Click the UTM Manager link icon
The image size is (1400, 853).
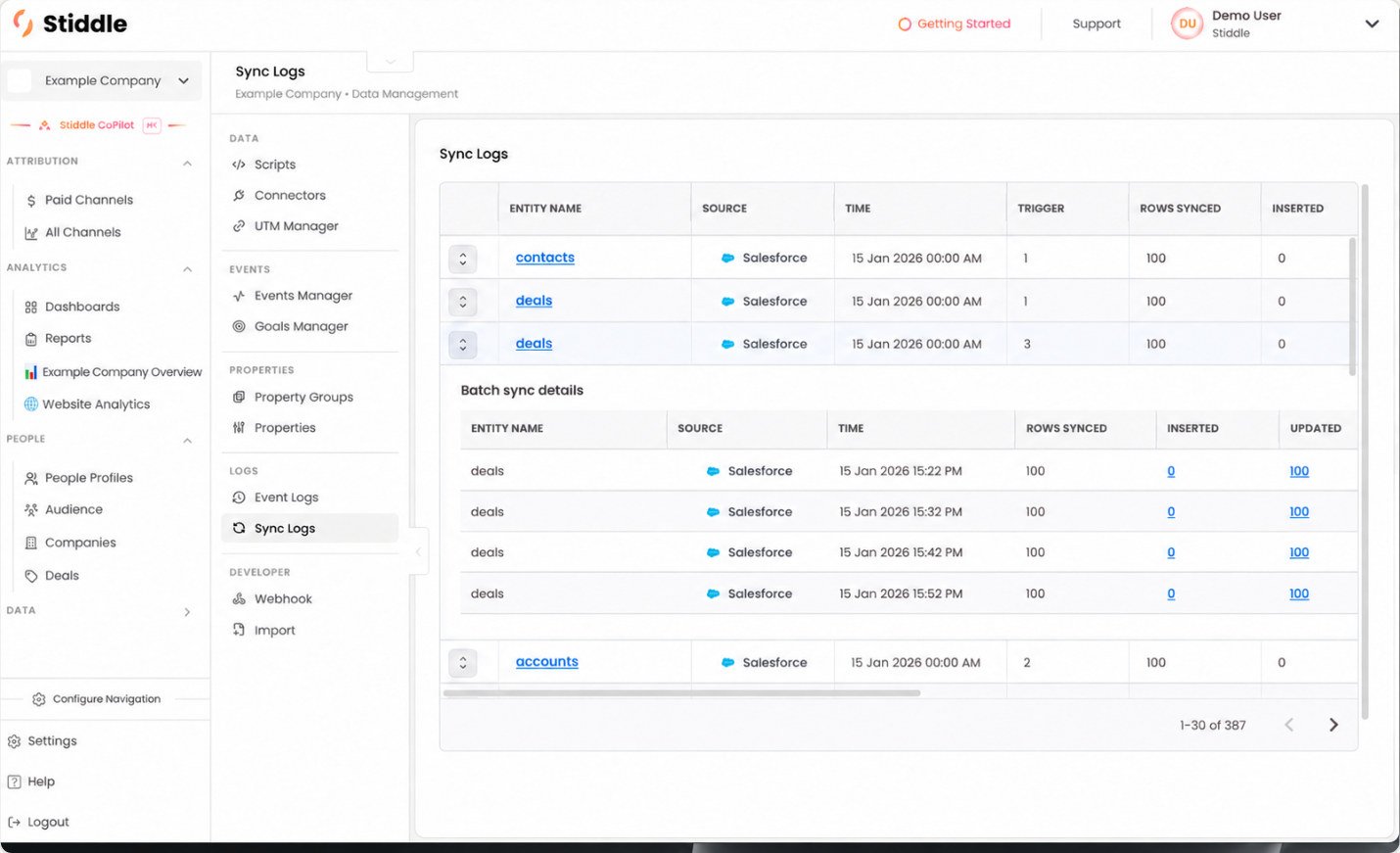(x=239, y=225)
